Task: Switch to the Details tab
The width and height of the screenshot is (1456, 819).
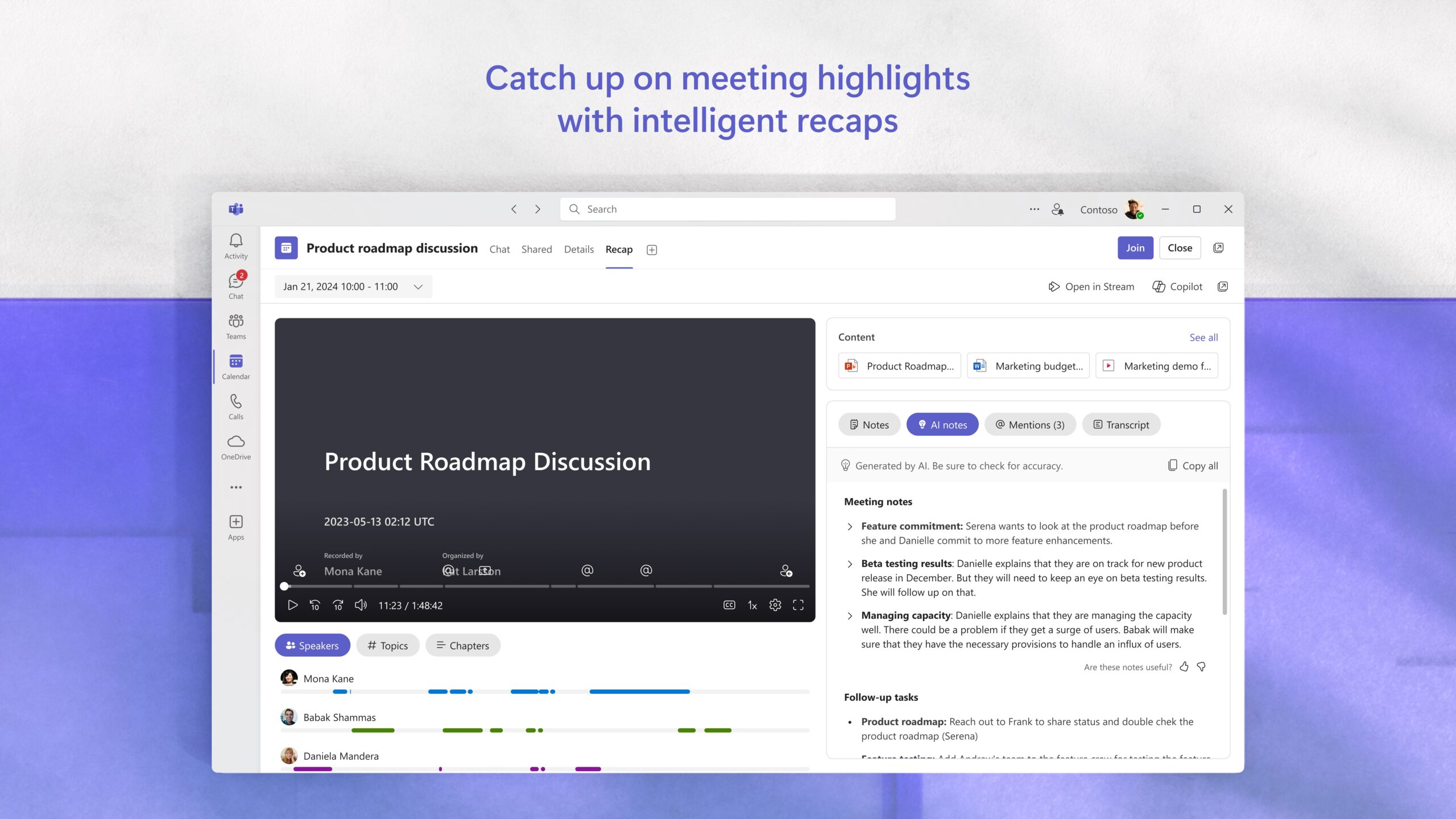Action: click(x=578, y=249)
